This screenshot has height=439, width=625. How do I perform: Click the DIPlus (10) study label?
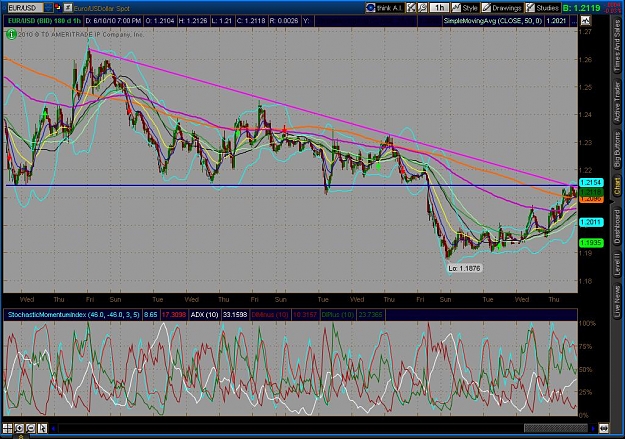[337, 315]
